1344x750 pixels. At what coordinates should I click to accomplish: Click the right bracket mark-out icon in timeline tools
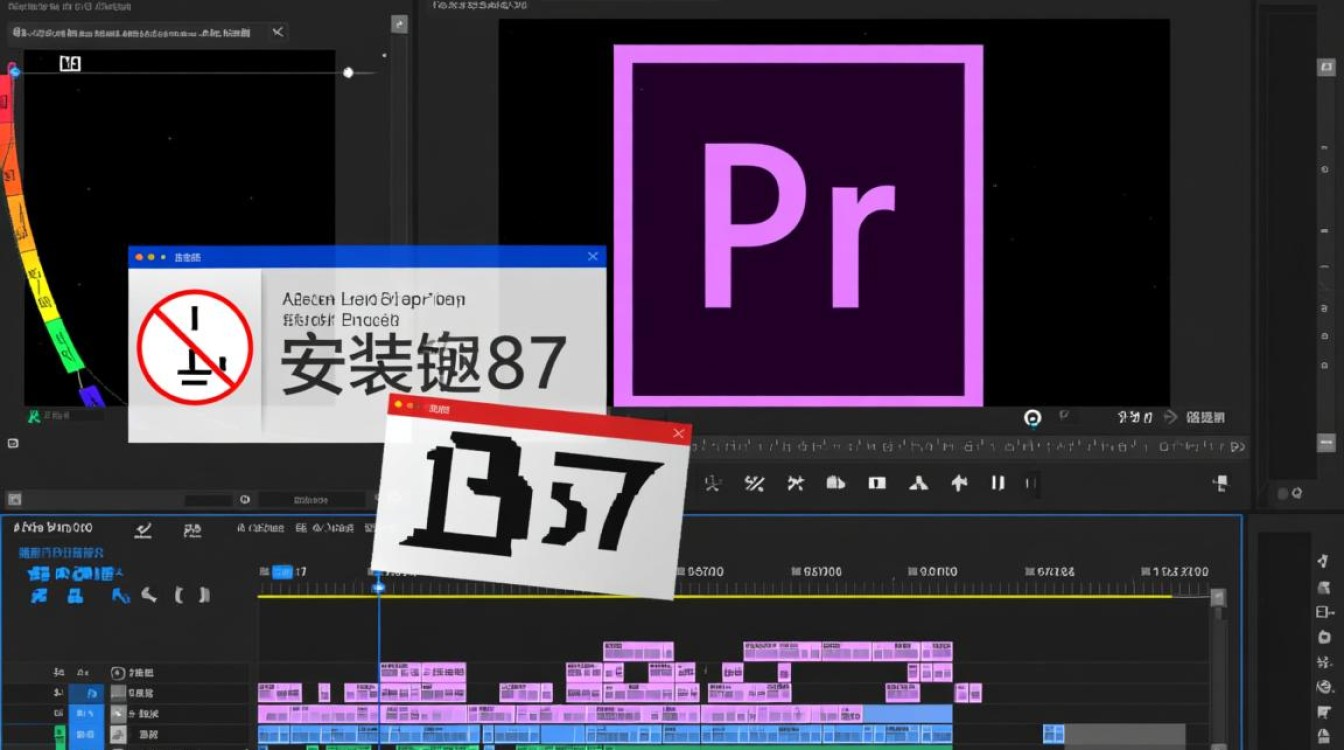[x=204, y=595]
